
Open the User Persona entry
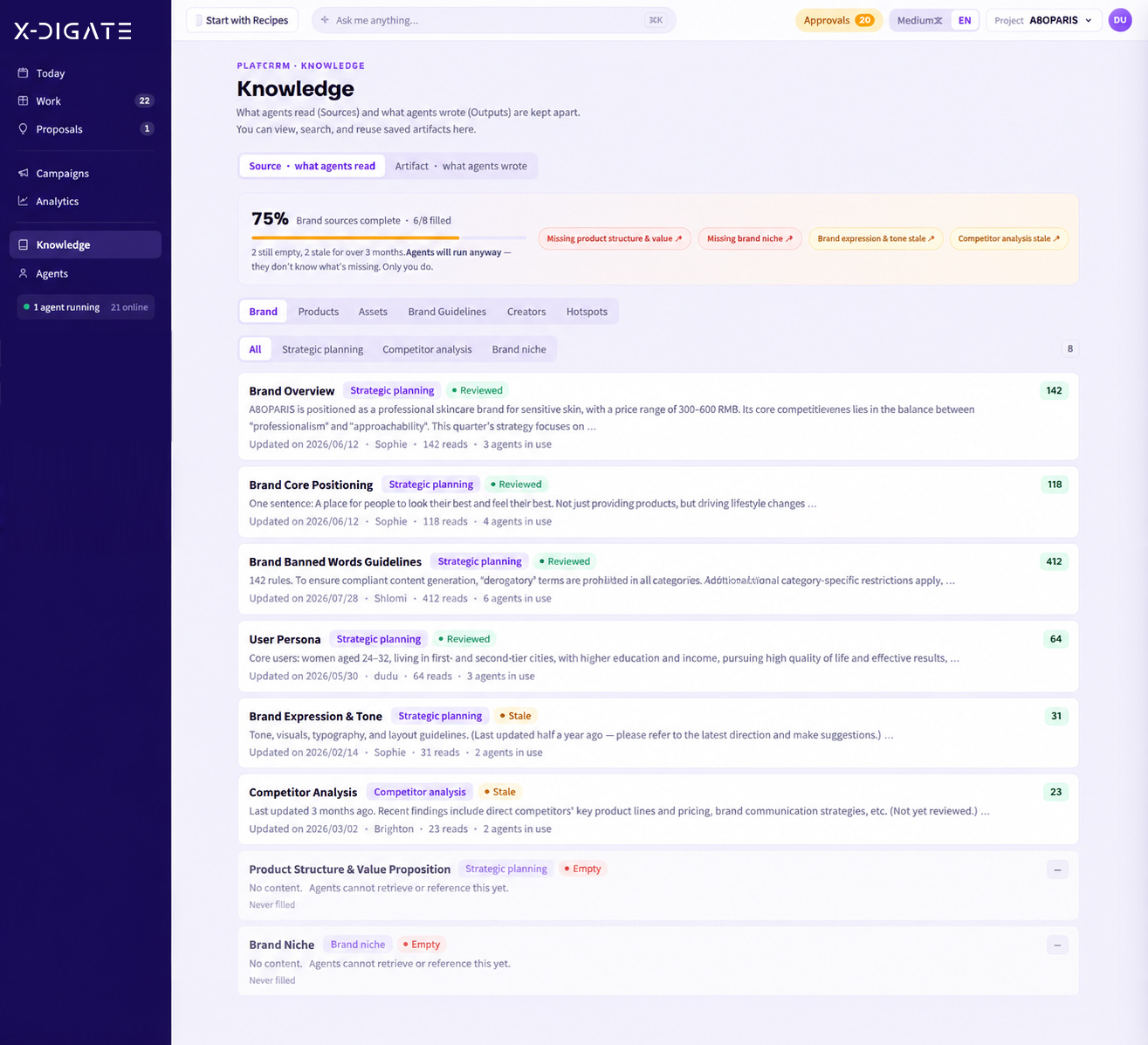pyautogui.click(x=658, y=657)
